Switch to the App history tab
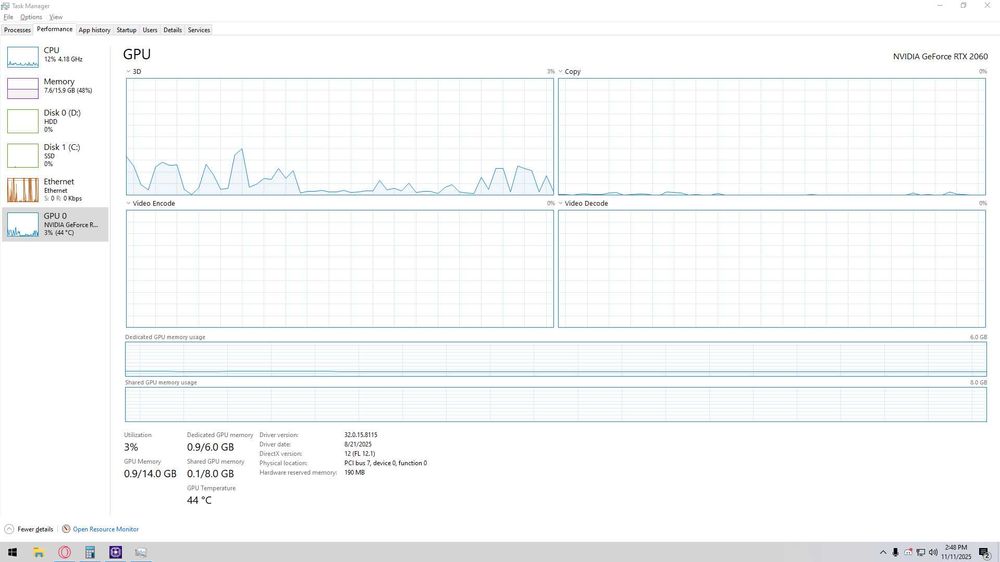1000x562 pixels. (x=94, y=30)
